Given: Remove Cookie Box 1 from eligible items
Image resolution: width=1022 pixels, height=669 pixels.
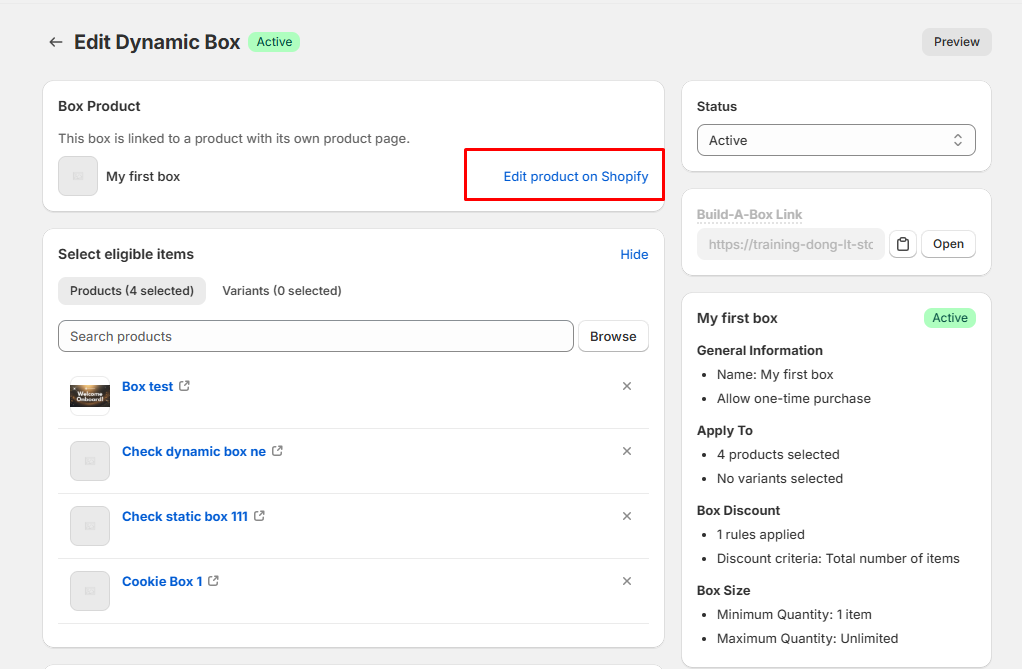Looking at the screenshot, I should coord(627,581).
